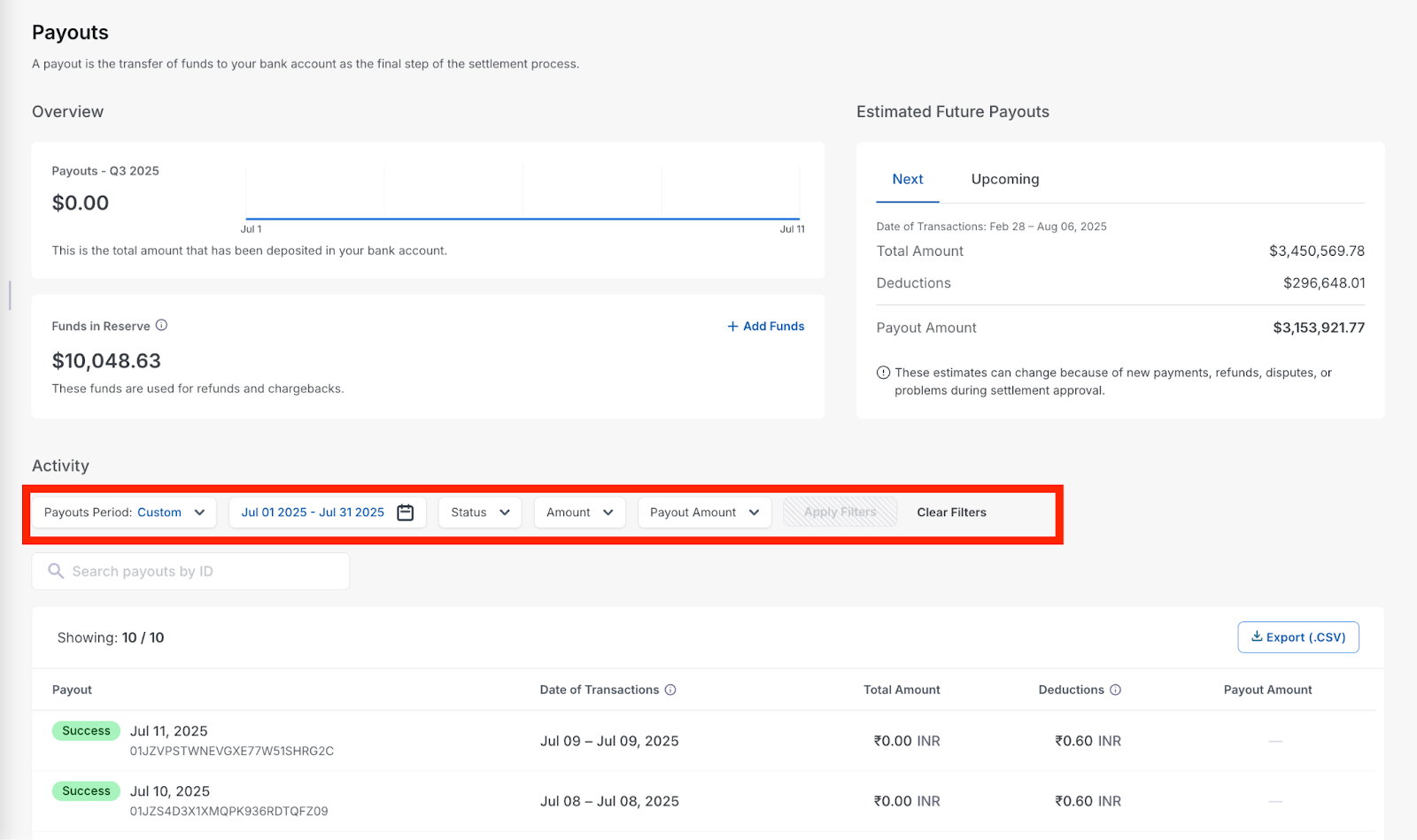Click the Clear Filters button
Viewport: 1417px width, 840px height.
951,512
